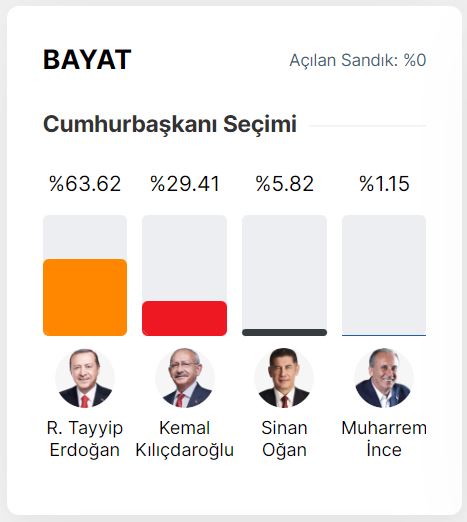The width and height of the screenshot is (467, 522).
Task: Click the R. Tayyip Erdoğan name label
Action: 85,439
